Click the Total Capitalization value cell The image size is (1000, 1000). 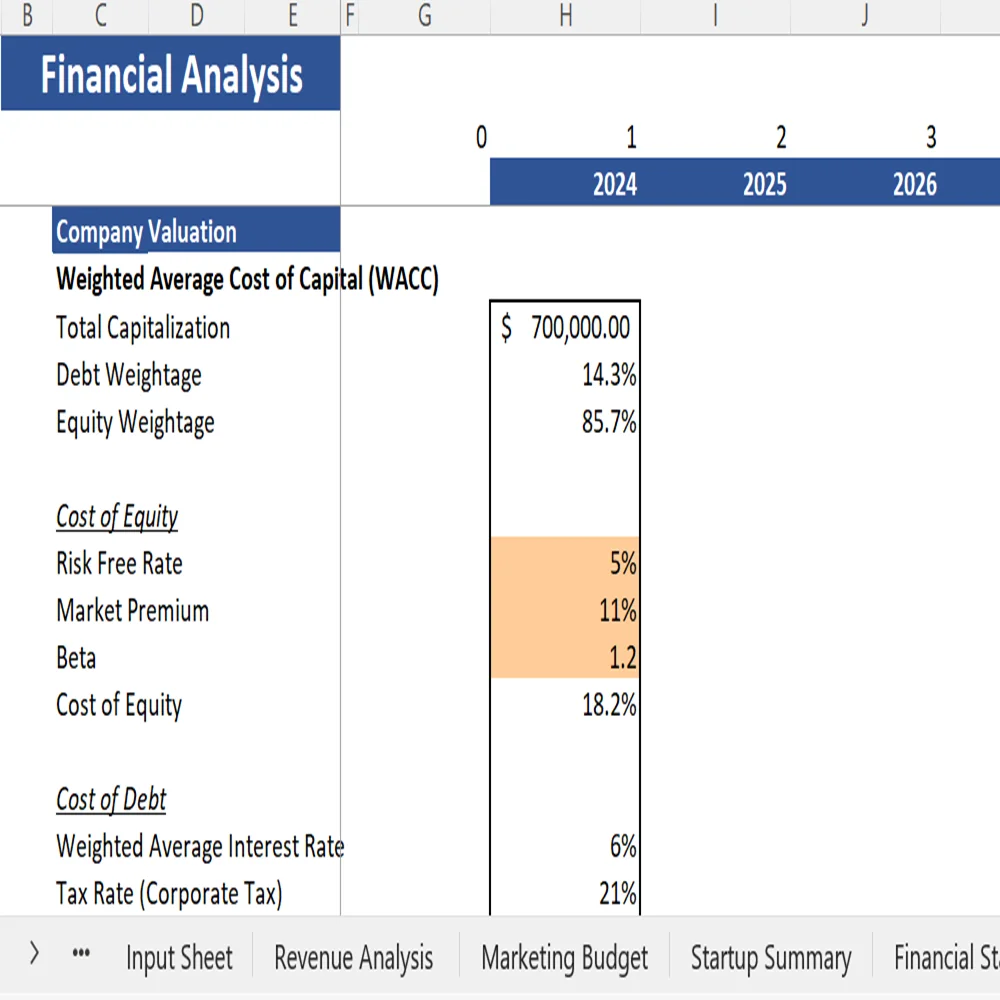pos(565,328)
